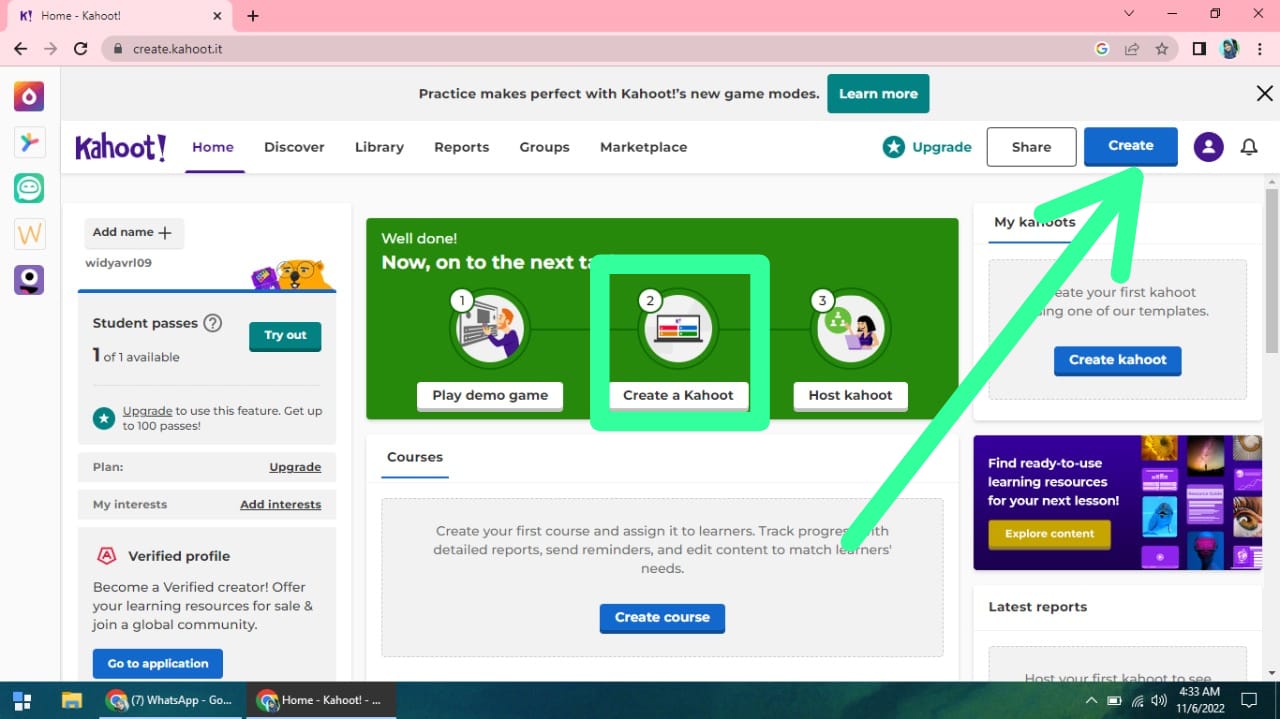Click the Latest reports heading
Image resolution: width=1280 pixels, height=719 pixels.
coord(1037,607)
